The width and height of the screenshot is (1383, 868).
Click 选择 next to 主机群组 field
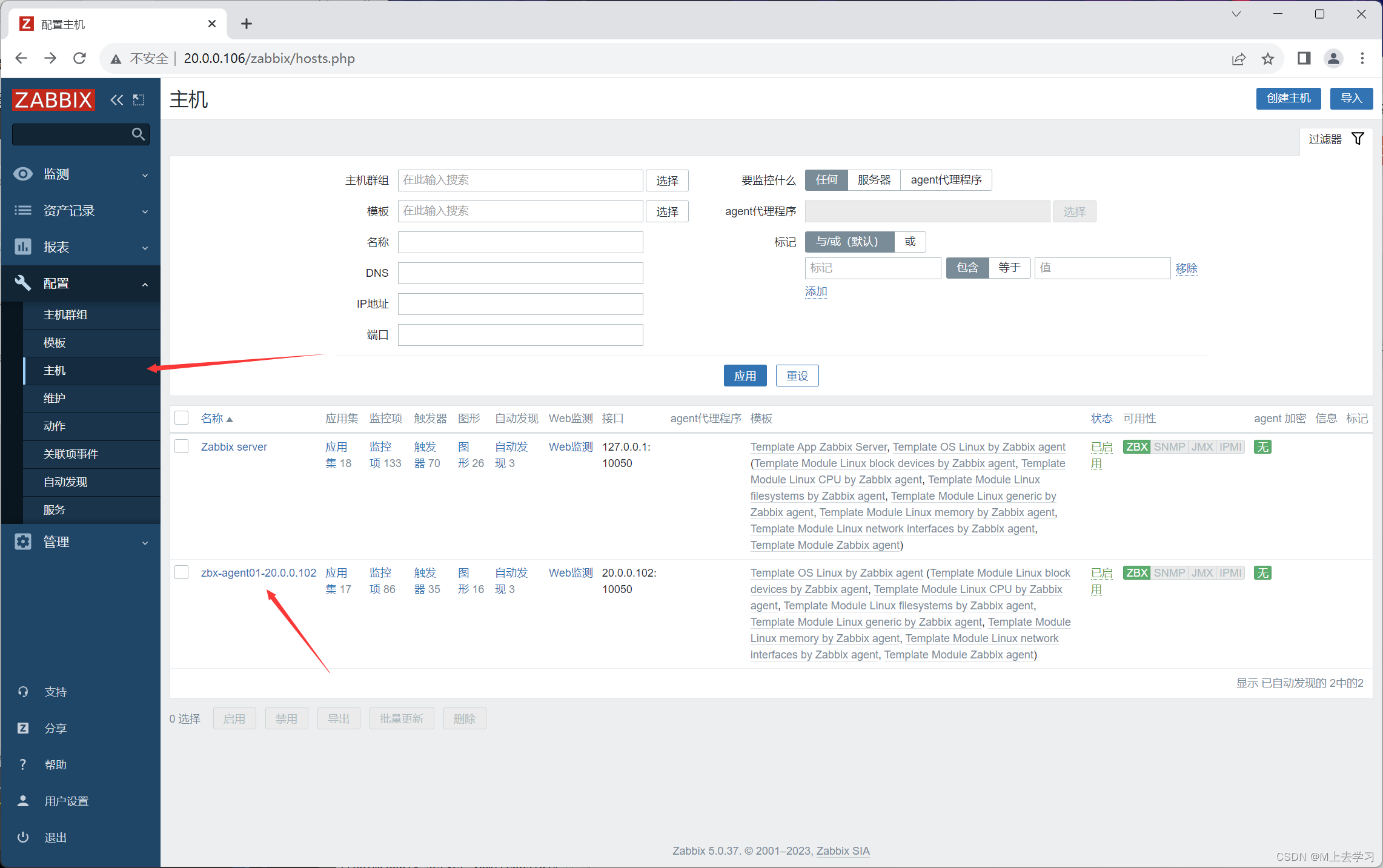tap(667, 181)
